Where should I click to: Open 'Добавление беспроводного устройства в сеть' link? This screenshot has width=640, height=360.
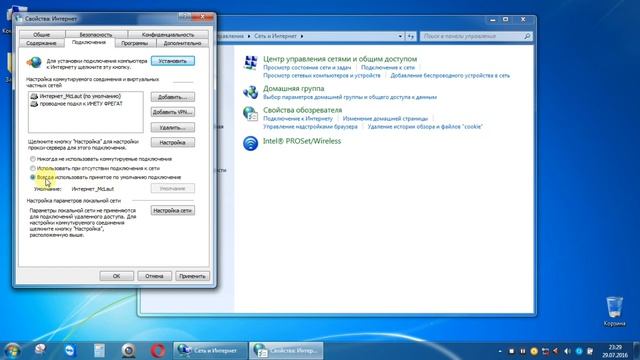tap(450, 76)
